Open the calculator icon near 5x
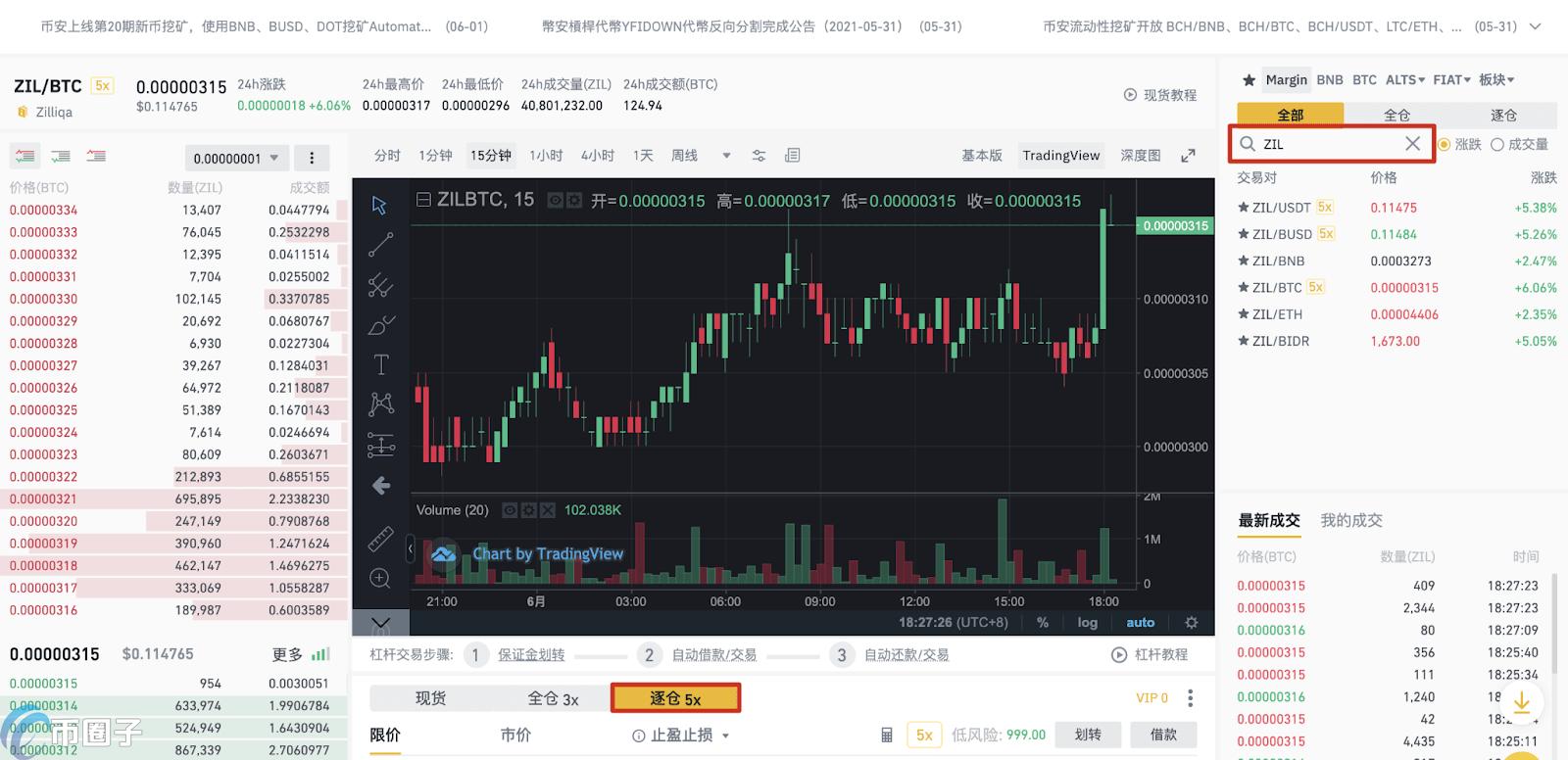 pos(887,735)
